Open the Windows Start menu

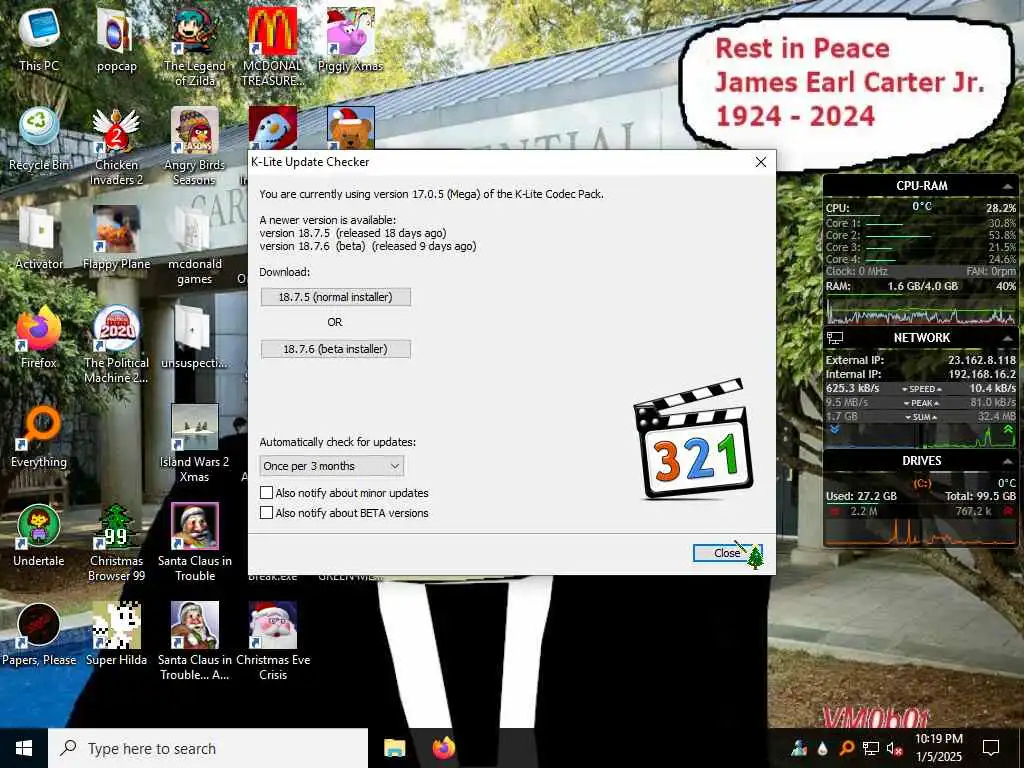tap(24, 748)
